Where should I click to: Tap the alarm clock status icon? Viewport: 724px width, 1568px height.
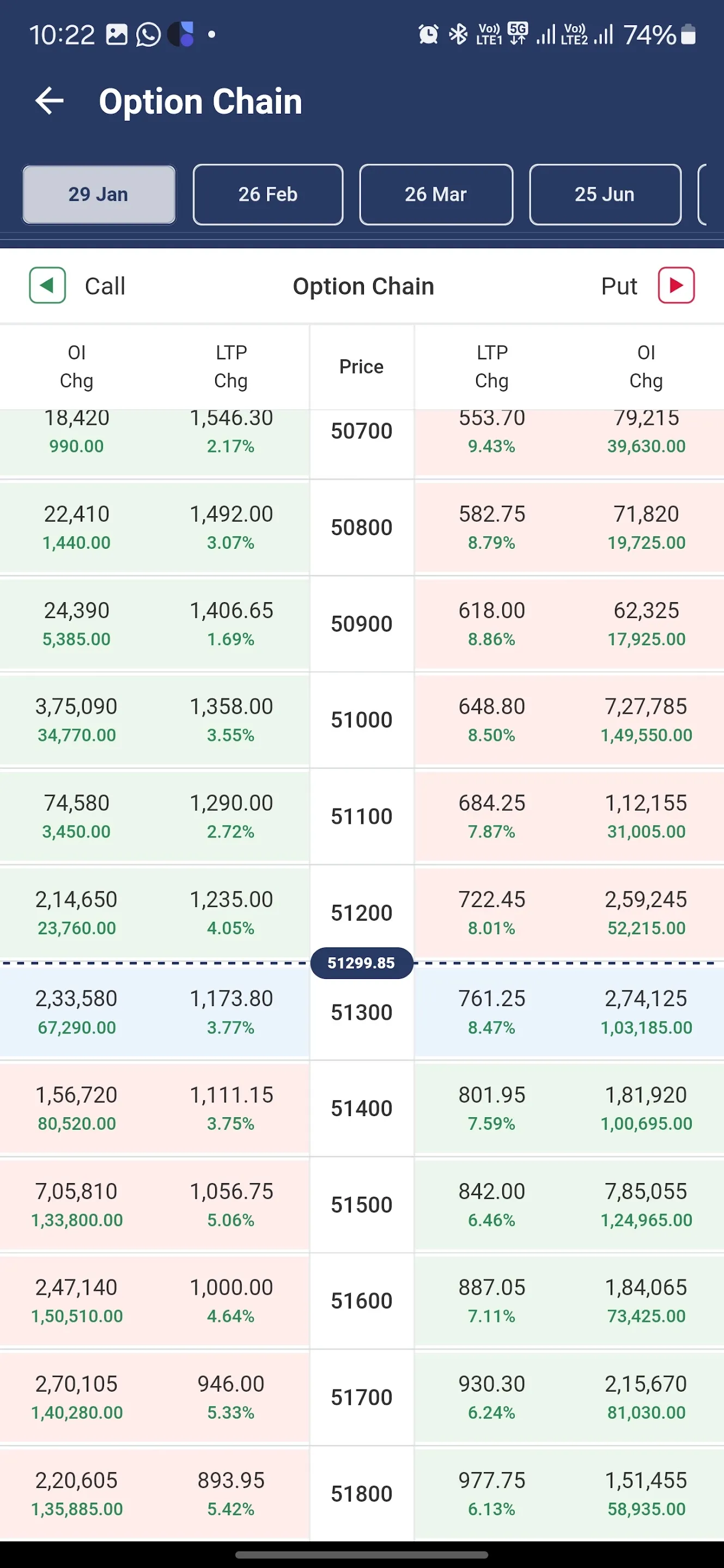pos(428,35)
